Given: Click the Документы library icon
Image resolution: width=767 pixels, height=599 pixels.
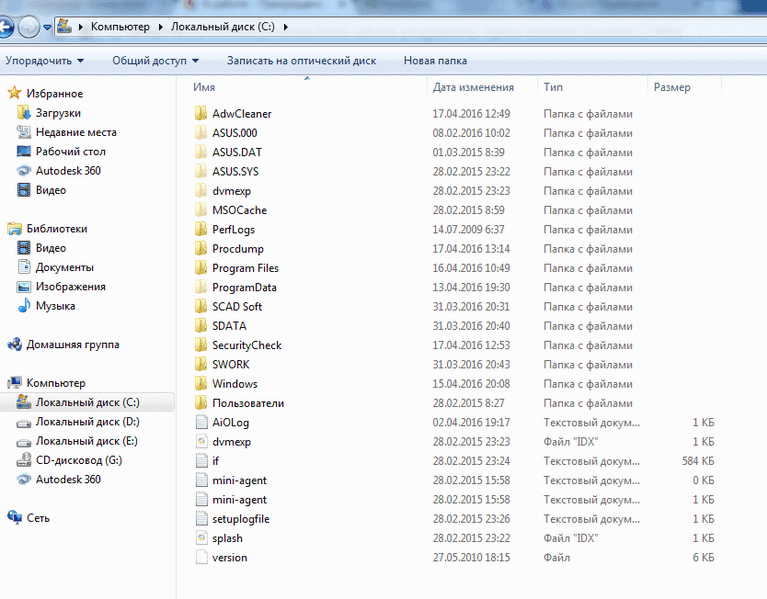Looking at the screenshot, I should (x=23, y=267).
